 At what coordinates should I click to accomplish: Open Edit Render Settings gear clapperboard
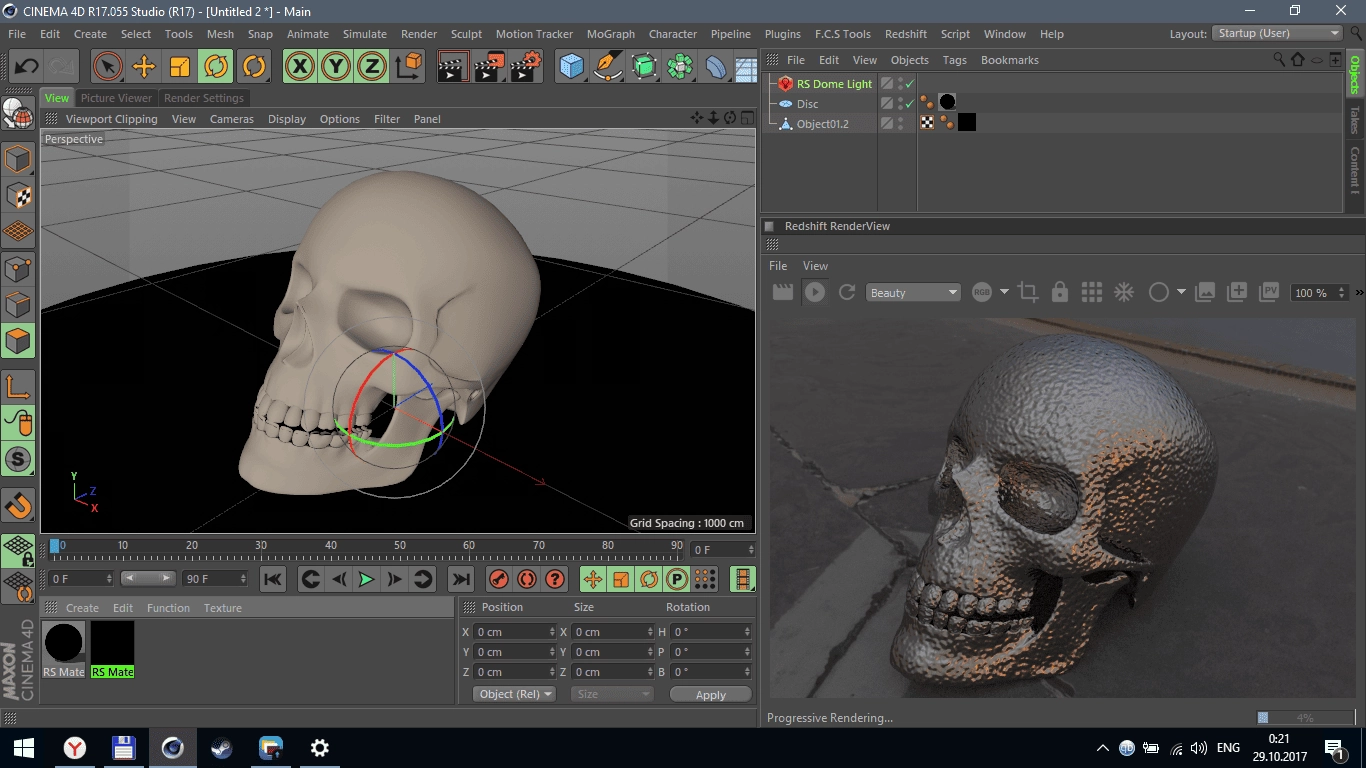coord(526,67)
